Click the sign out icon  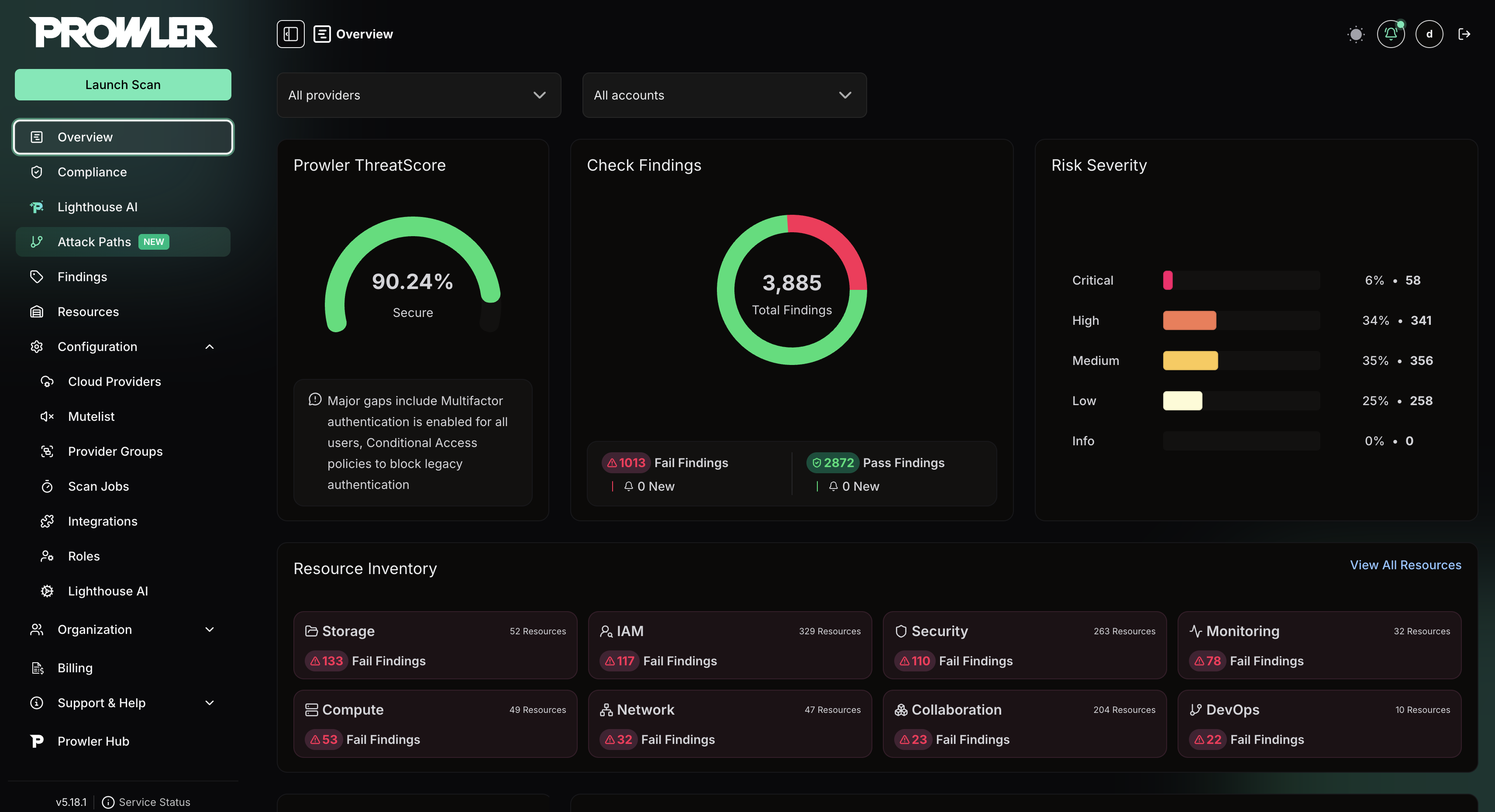pyautogui.click(x=1464, y=34)
